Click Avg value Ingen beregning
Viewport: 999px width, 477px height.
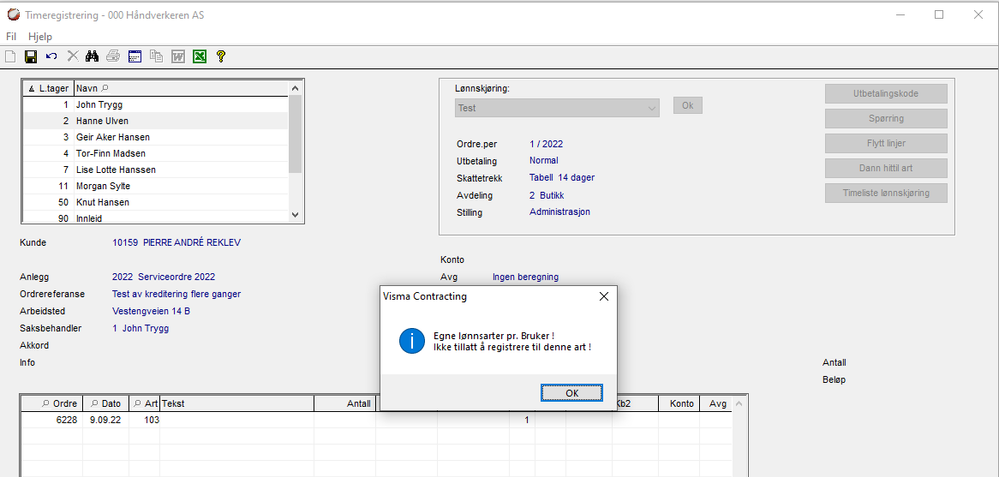[526, 277]
